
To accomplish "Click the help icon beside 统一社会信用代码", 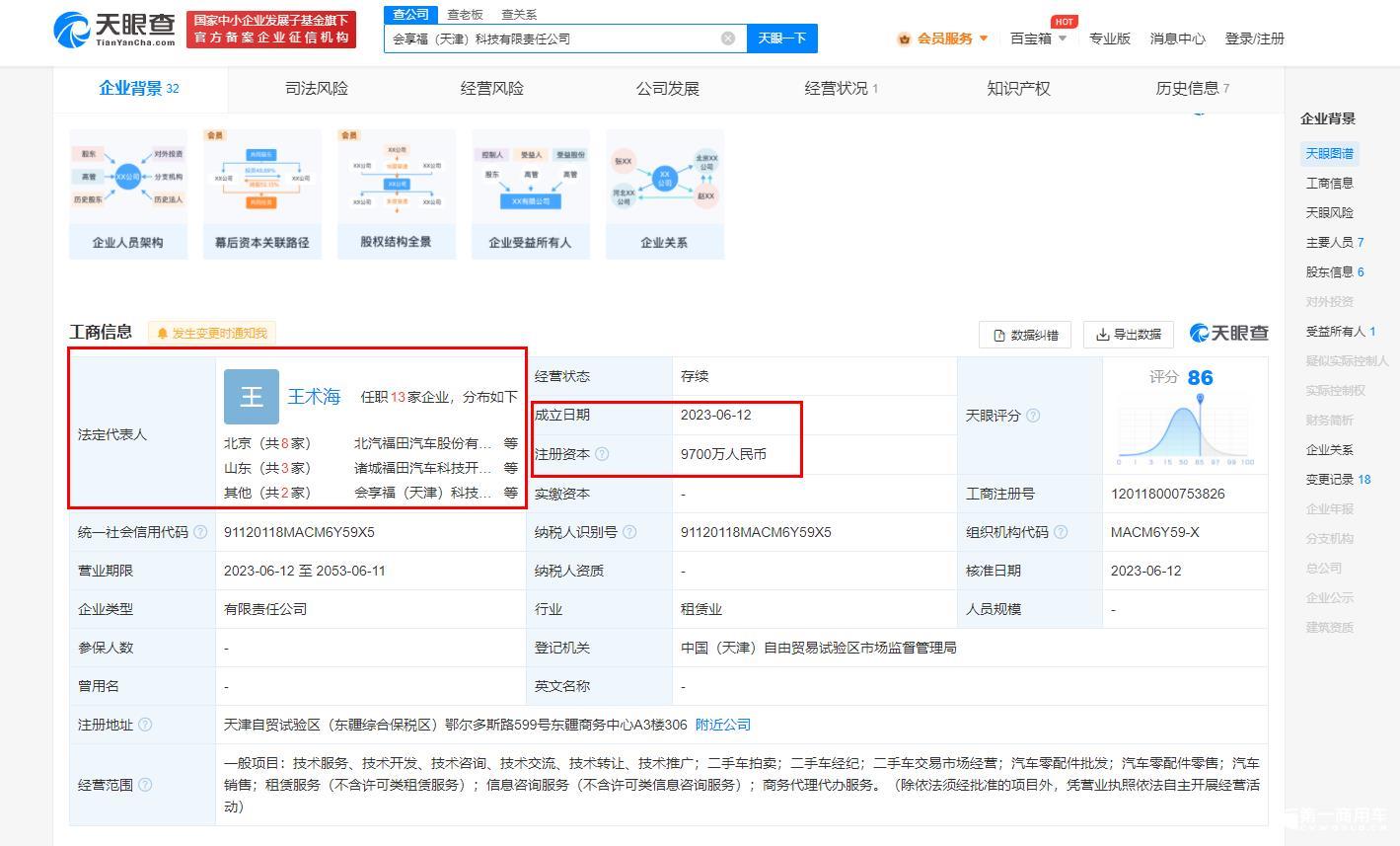I will click(x=200, y=532).
